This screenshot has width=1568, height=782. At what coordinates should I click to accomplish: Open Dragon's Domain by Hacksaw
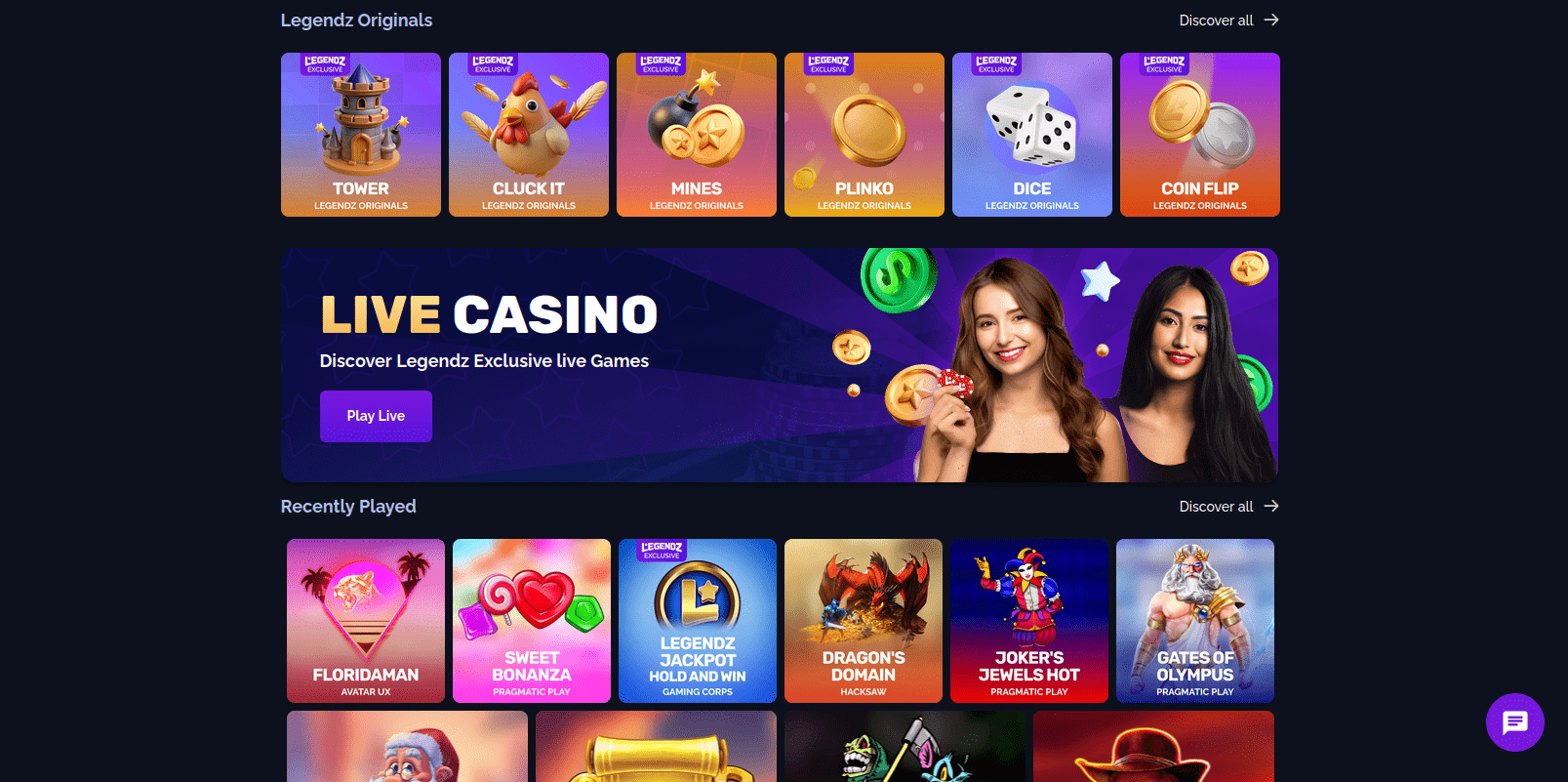coord(864,621)
